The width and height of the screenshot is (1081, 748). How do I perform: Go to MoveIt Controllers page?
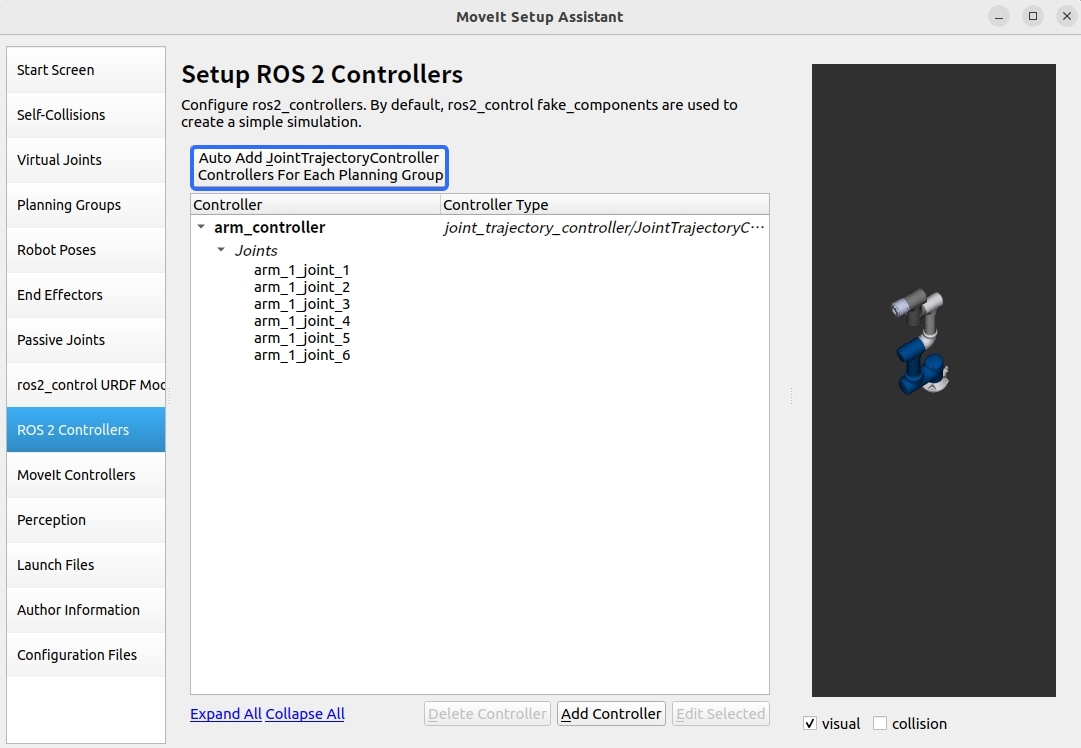pyautogui.click(x=85, y=475)
